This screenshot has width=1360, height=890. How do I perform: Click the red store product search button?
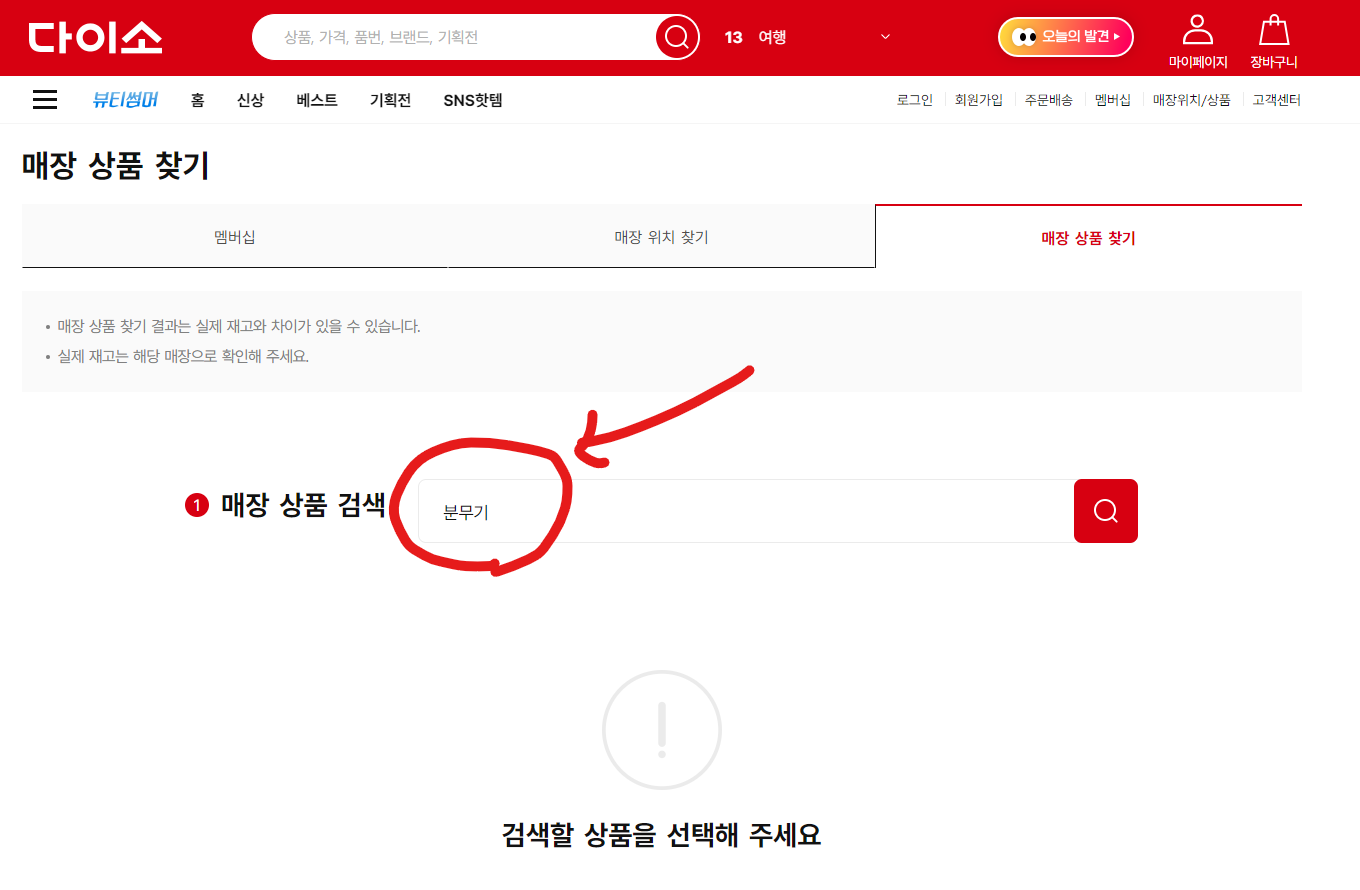[x=1106, y=511]
